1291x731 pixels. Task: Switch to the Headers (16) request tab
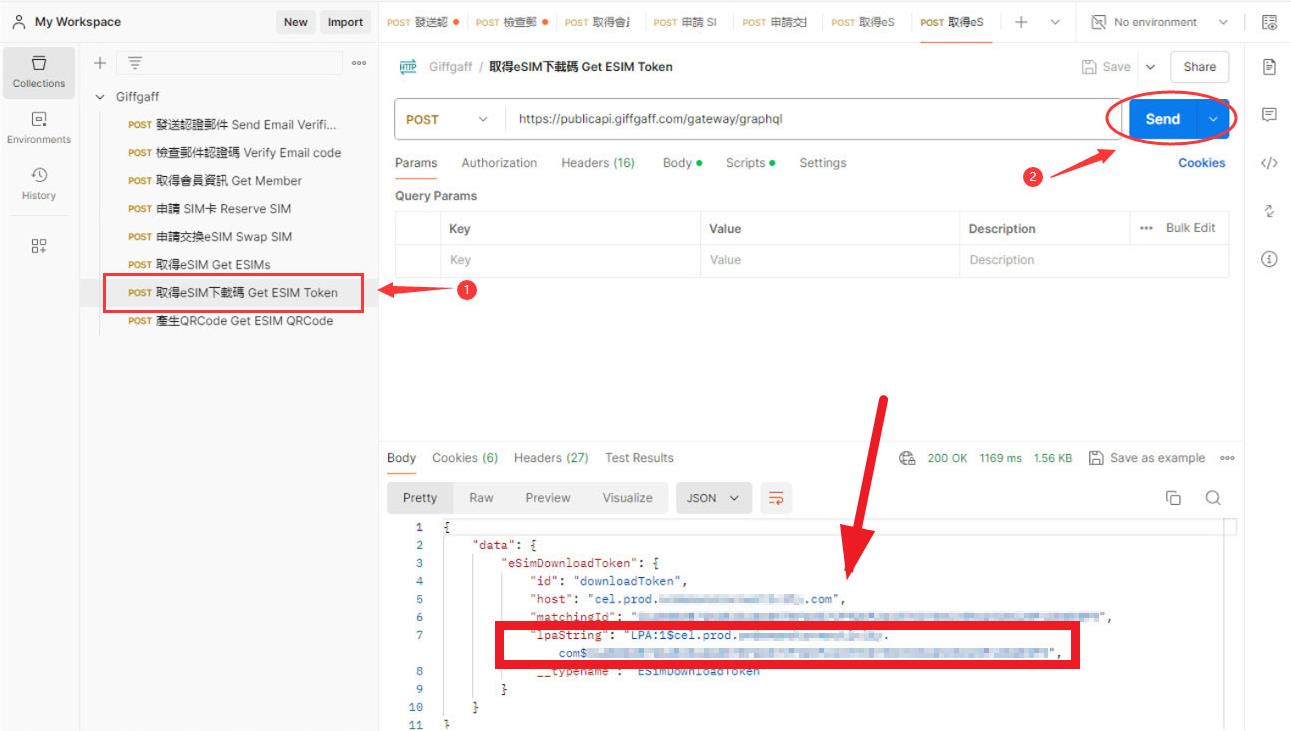point(598,163)
